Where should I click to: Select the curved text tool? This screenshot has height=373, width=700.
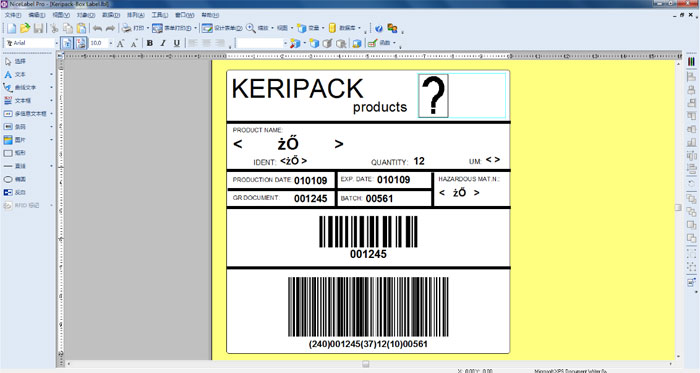click(20, 87)
